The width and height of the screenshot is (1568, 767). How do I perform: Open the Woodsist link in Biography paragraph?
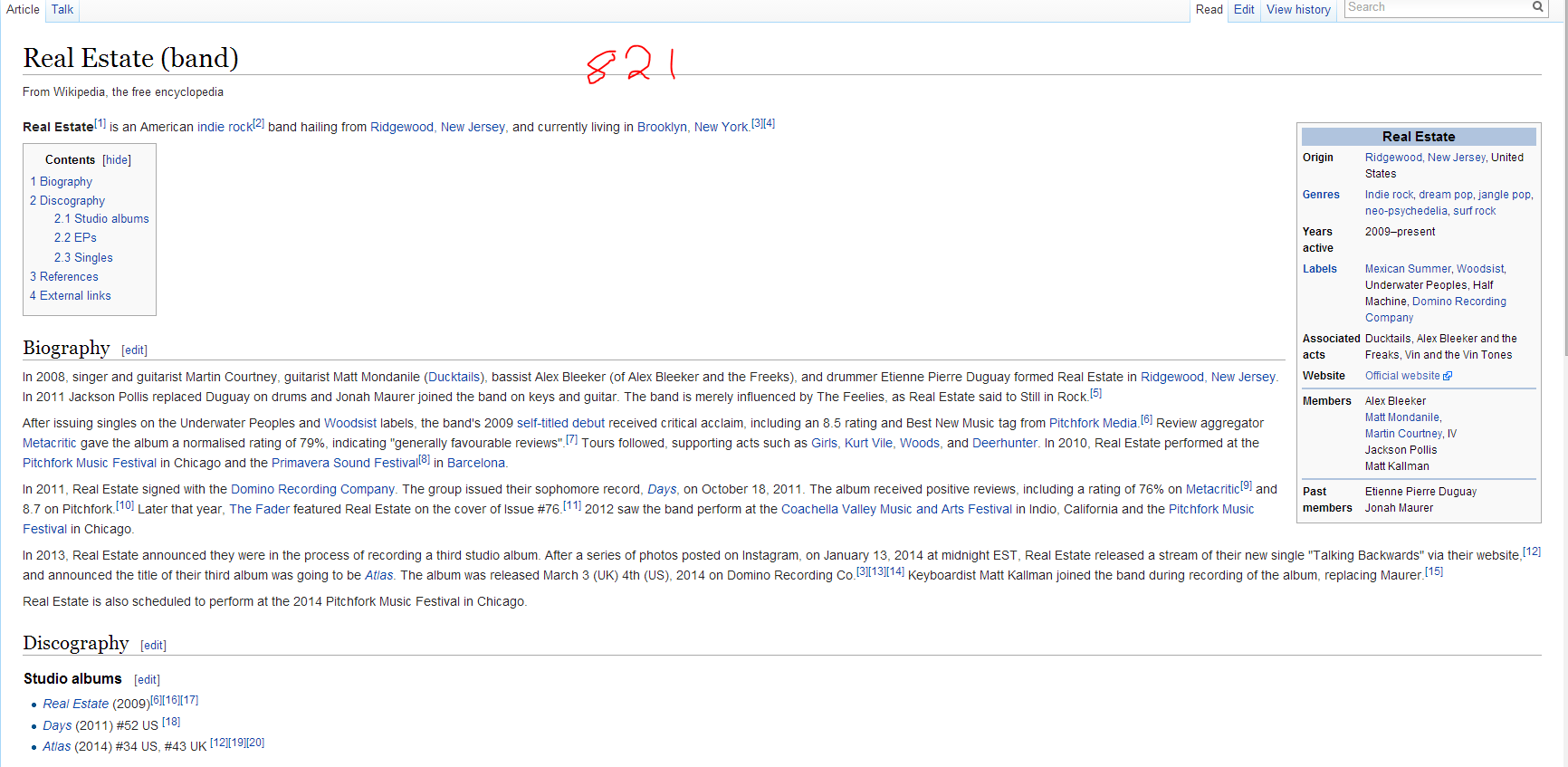coord(350,423)
